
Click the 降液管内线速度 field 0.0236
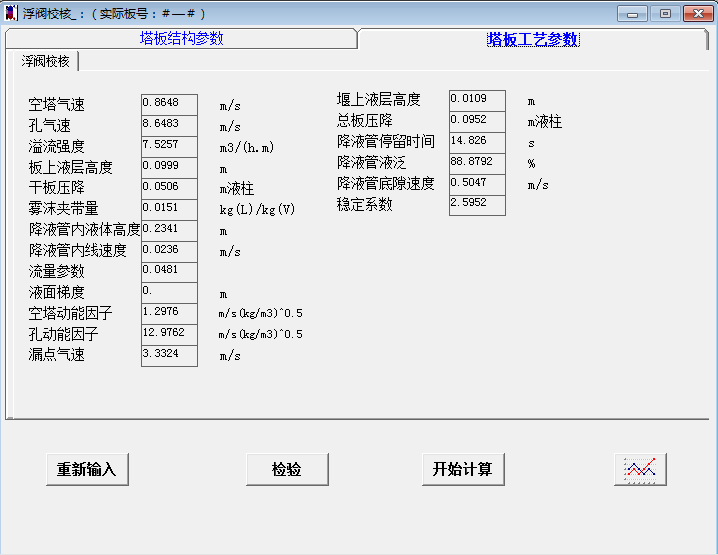[169, 251]
